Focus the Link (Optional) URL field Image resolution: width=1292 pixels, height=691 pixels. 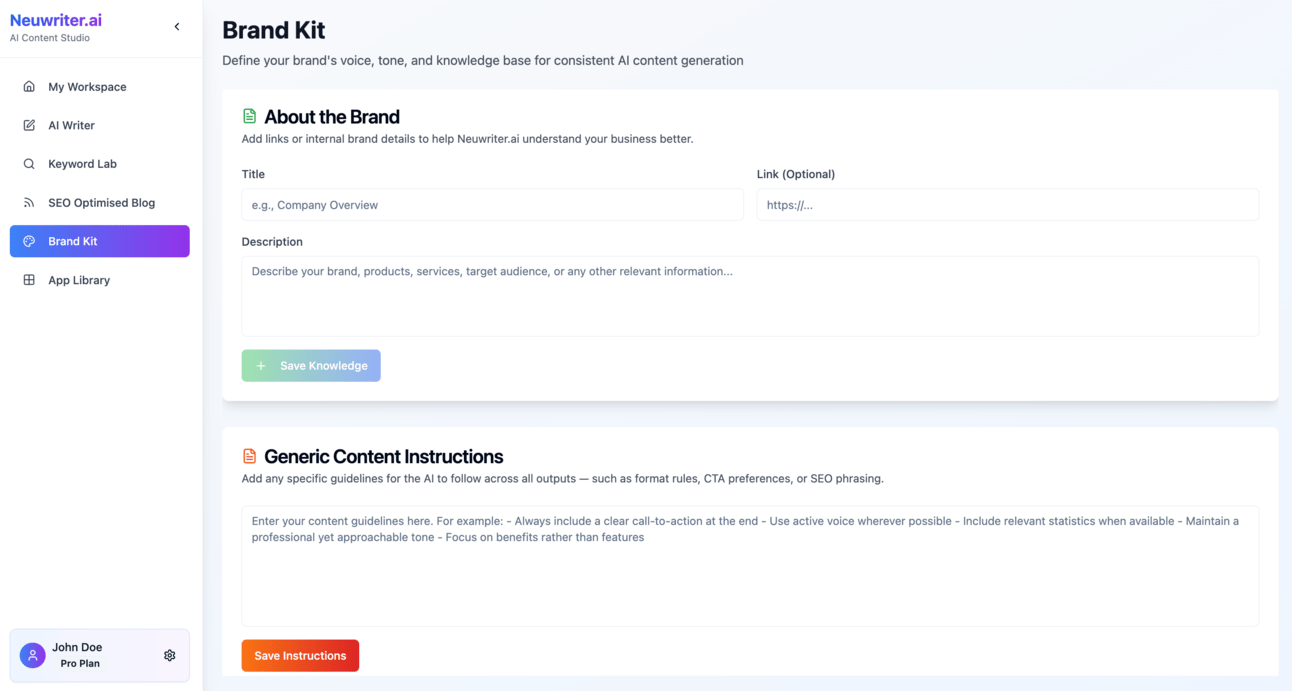point(1007,205)
